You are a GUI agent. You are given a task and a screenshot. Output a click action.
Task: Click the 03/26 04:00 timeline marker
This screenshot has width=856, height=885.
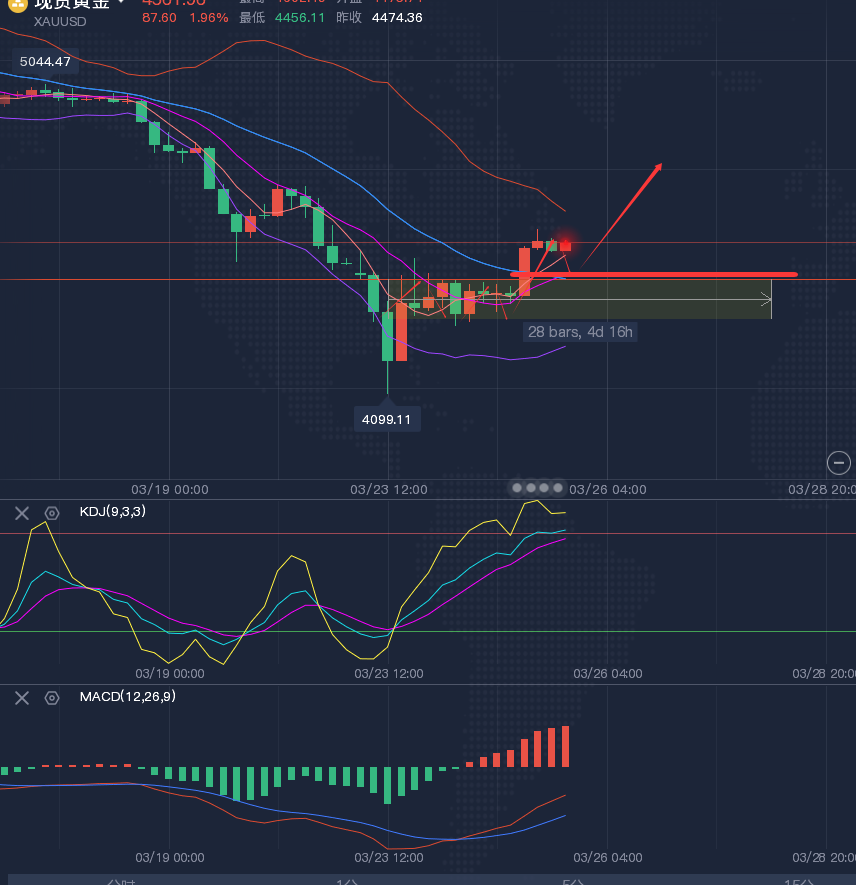[x=607, y=489]
